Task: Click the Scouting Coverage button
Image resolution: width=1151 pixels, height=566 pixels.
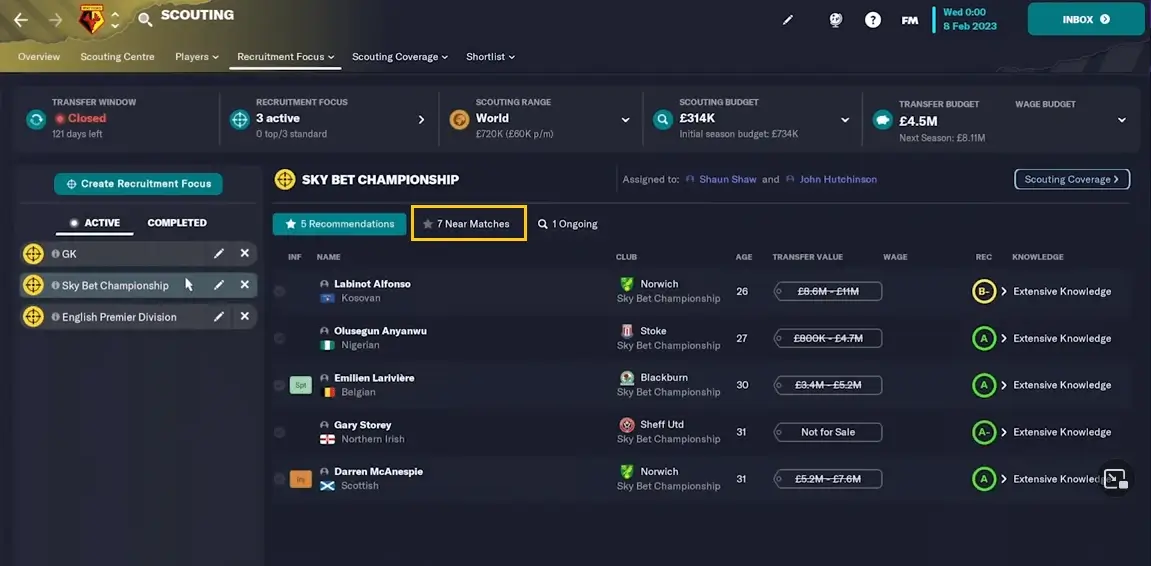Action: click(1072, 179)
